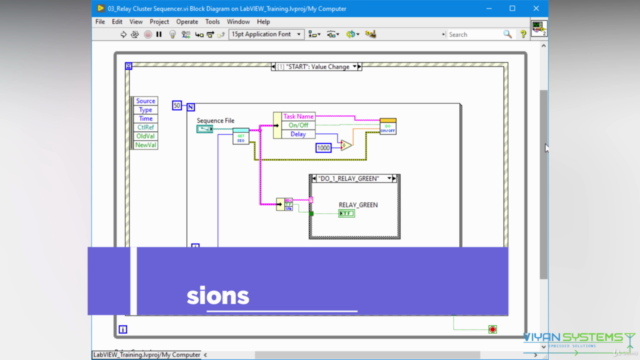The image size is (640, 360).
Task: Click Run Continuously button
Action: click(x=135, y=35)
